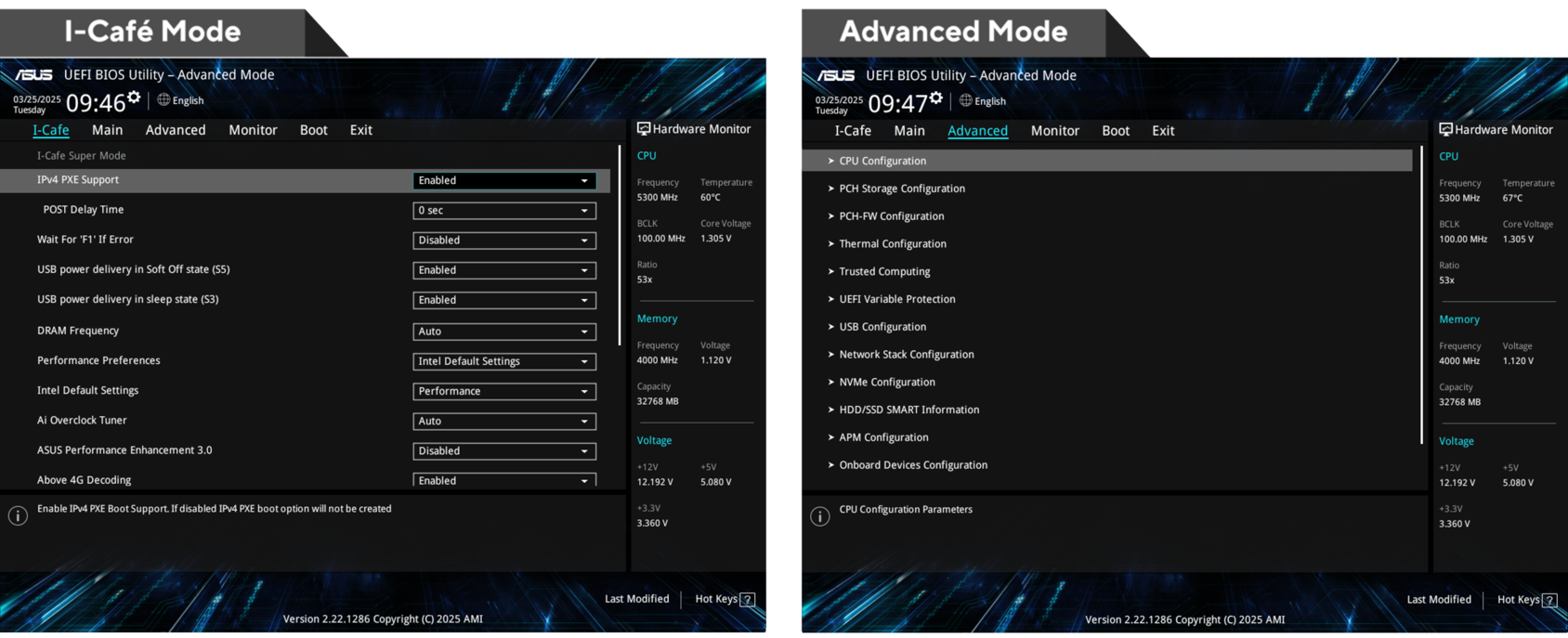
Task: Click English language label in Advanced Mode window
Action: [x=990, y=101]
